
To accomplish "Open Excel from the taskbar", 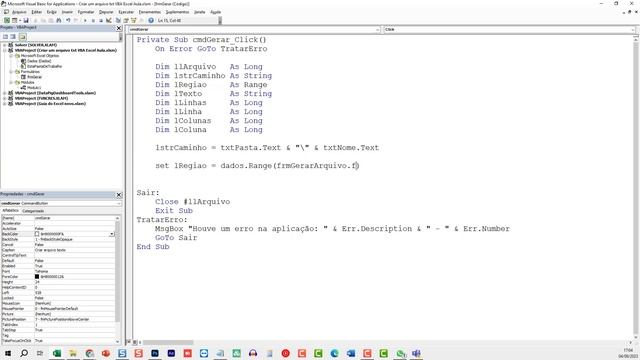I will pos(57,353).
